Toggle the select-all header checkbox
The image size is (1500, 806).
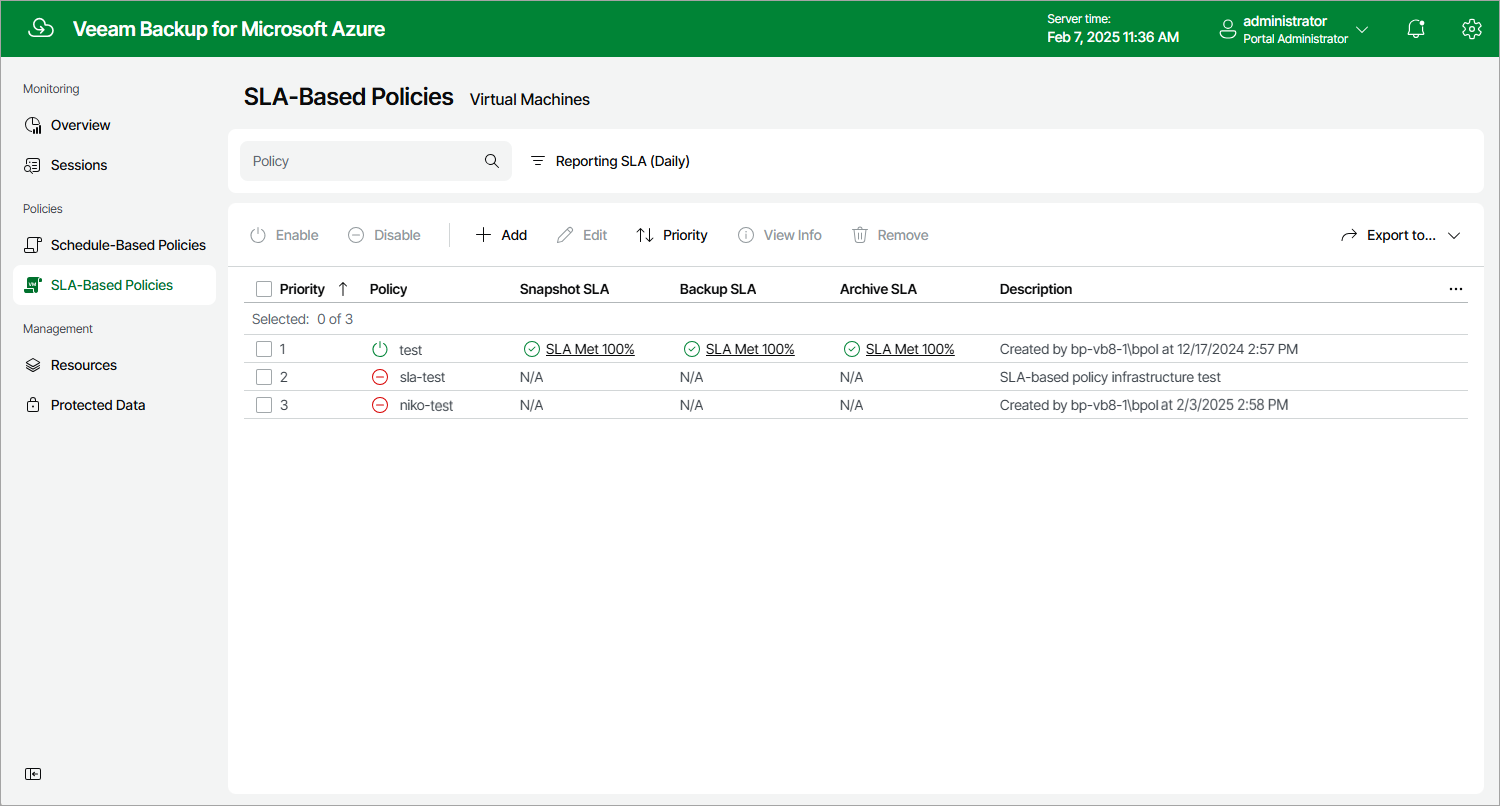coord(264,289)
